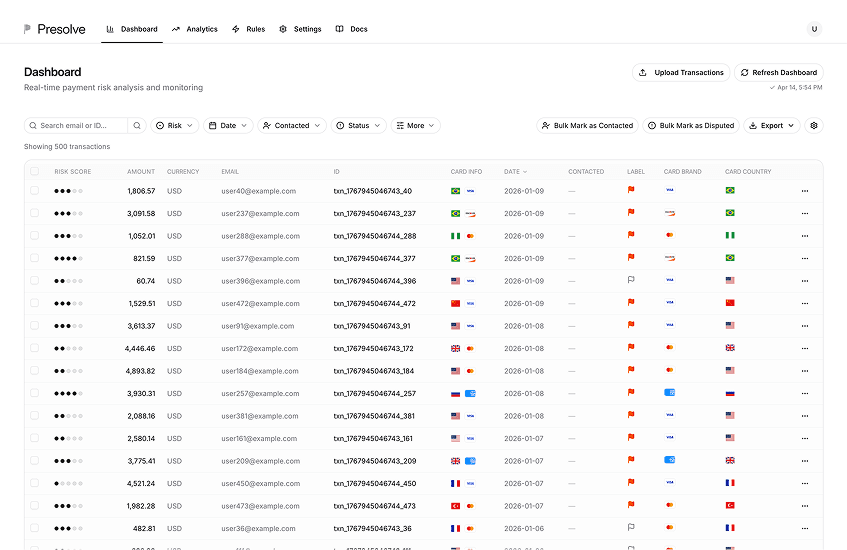Open row actions menu for user472@example.com

[x=805, y=304]
